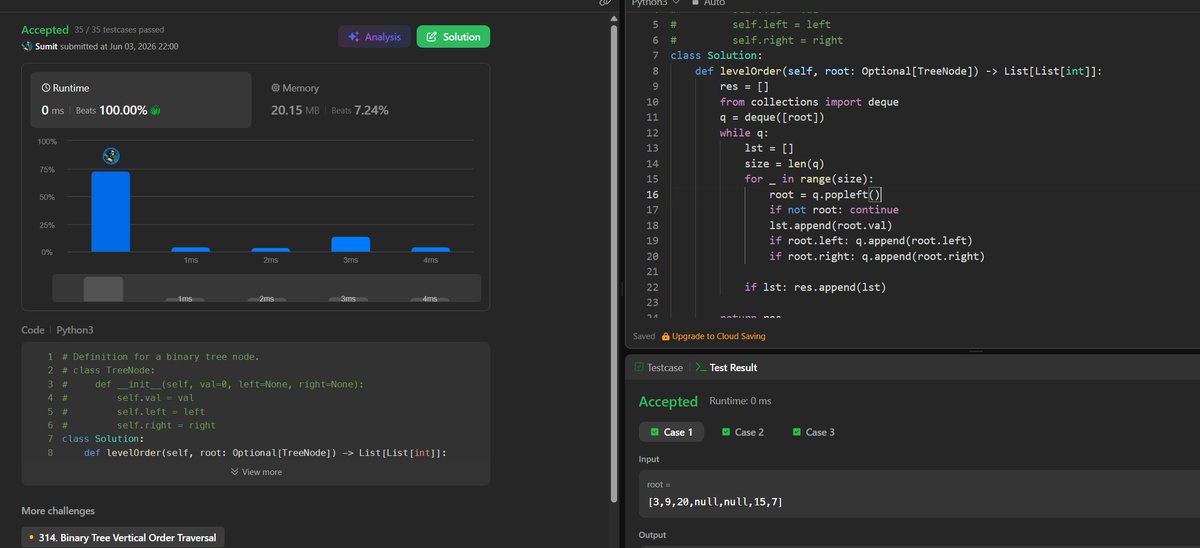This screenshot has width=1200, height=548.
Task: Click the 4ms runtime distribution bar
Action: pos(431,249)
